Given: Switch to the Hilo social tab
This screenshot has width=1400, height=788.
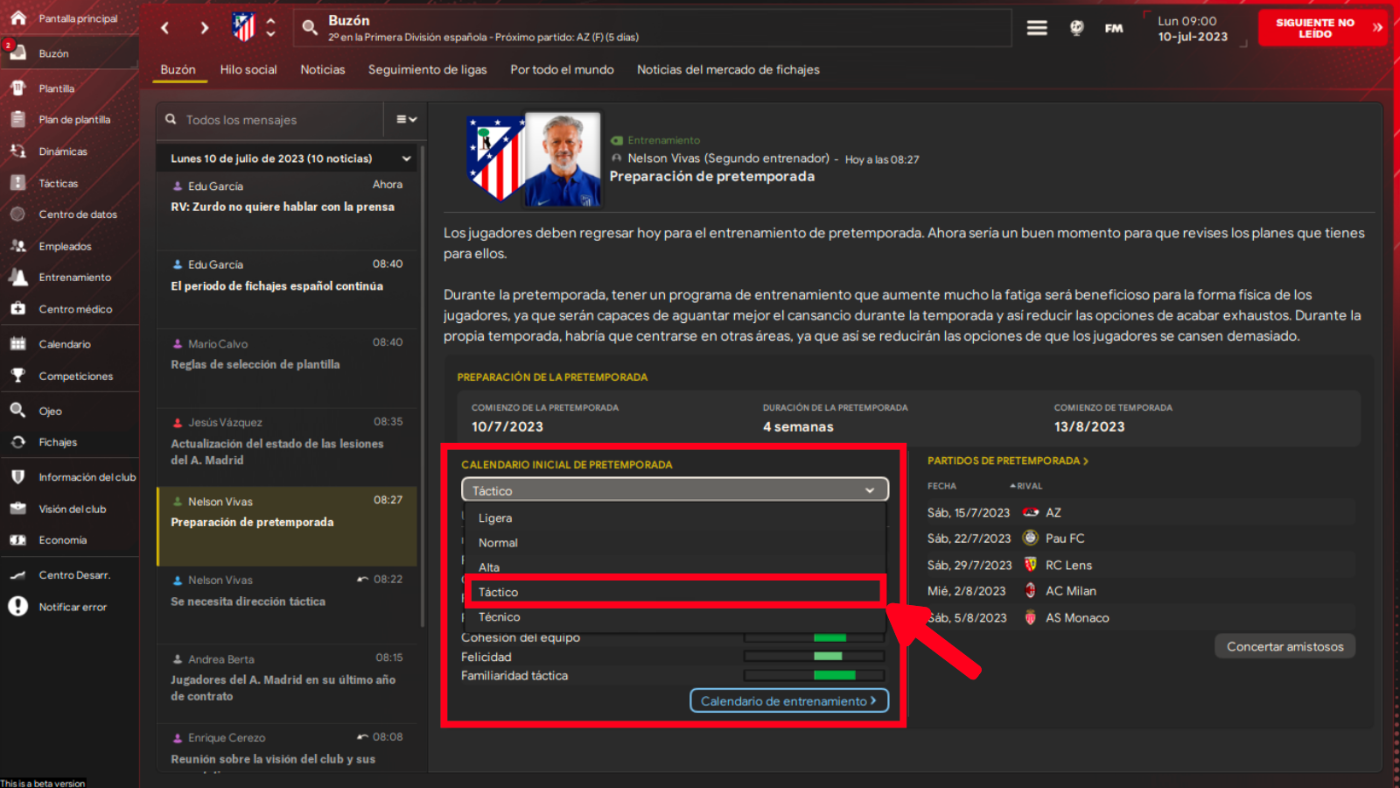Looking at the screenshot, I should click(x=248, y=70).
